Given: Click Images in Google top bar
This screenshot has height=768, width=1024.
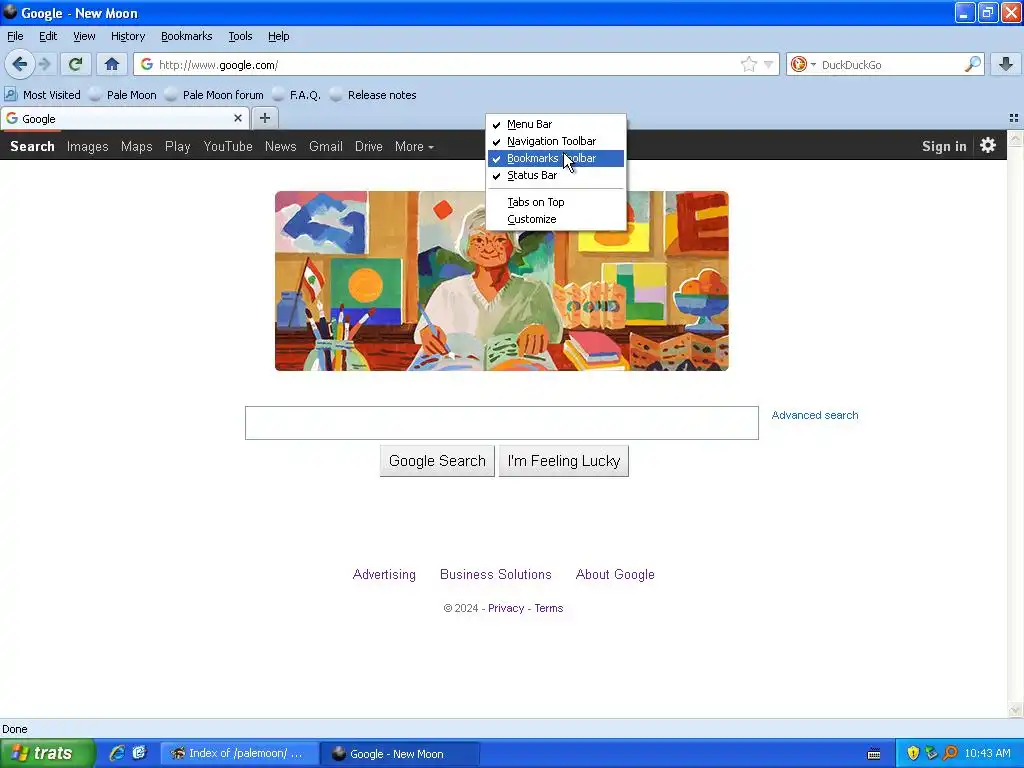Looking at the screenshot, I should pyautogui.click(x=88, y=146).
